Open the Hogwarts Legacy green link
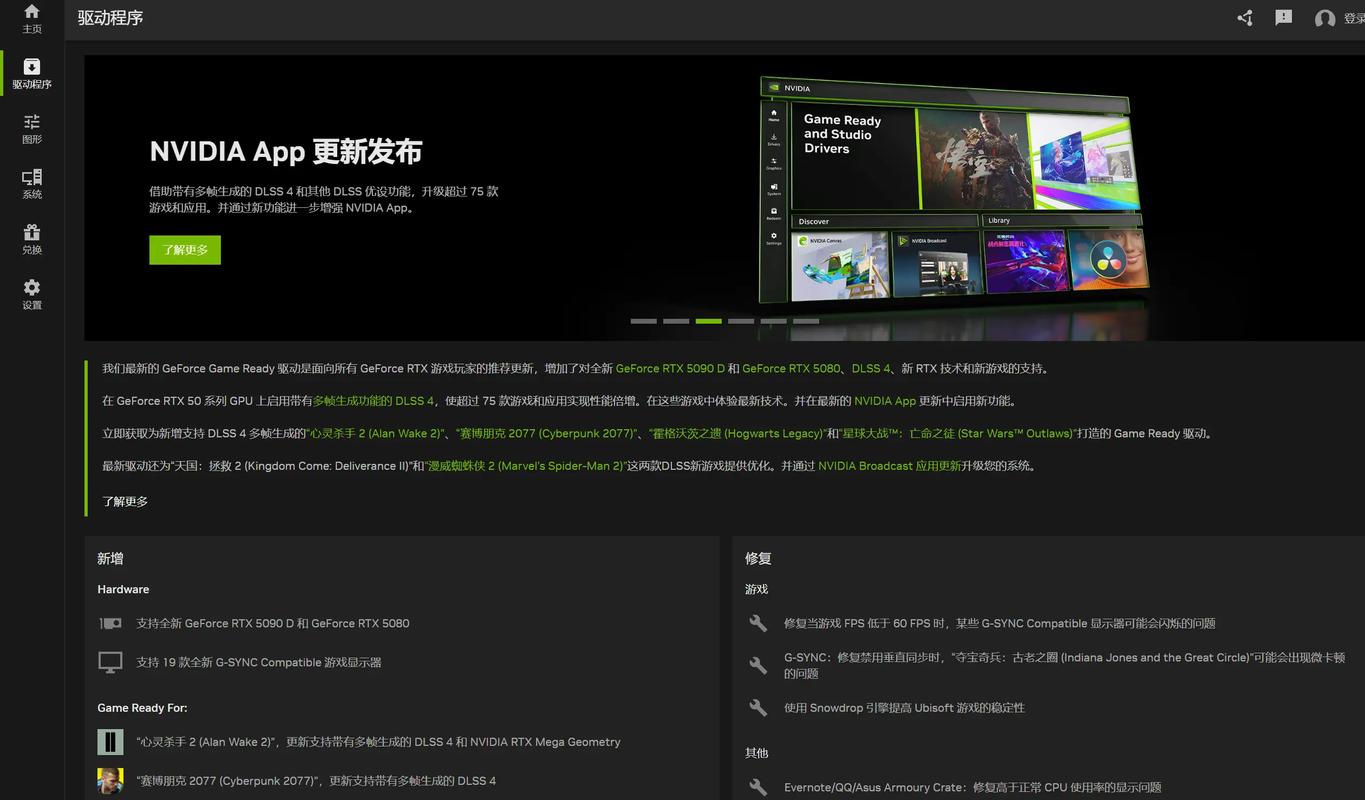The height and width of the screenshot is (800, 1365). coord(737,433)
